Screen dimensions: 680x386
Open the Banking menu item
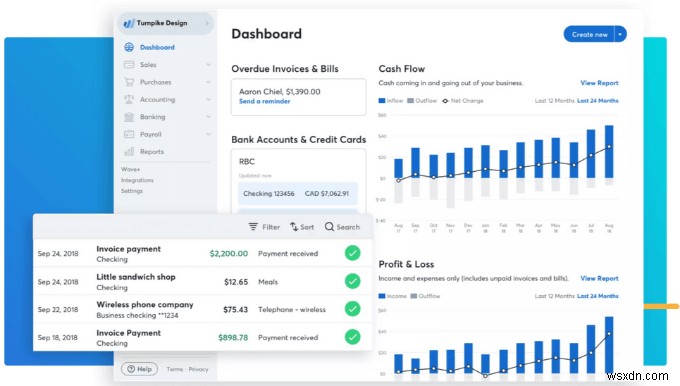[152, 117]
